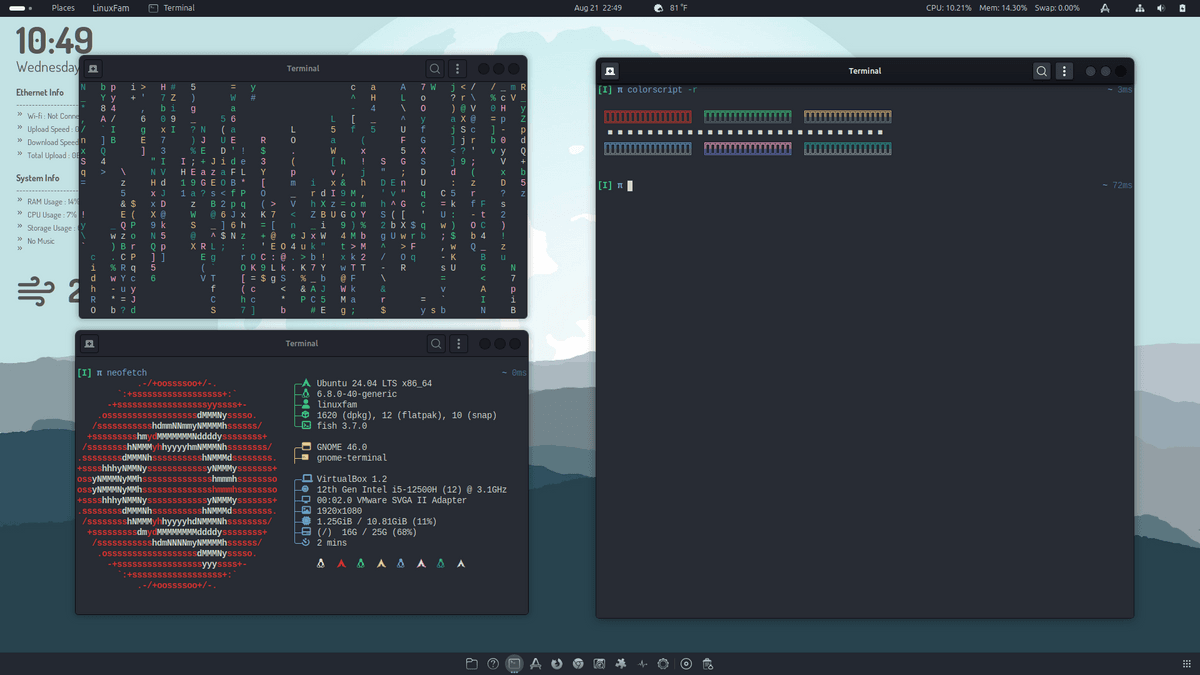The height and width of the screenshot is (675, 1200).
Task: Show applications grid in bottom corner
Action: (x=1187, y=664)
